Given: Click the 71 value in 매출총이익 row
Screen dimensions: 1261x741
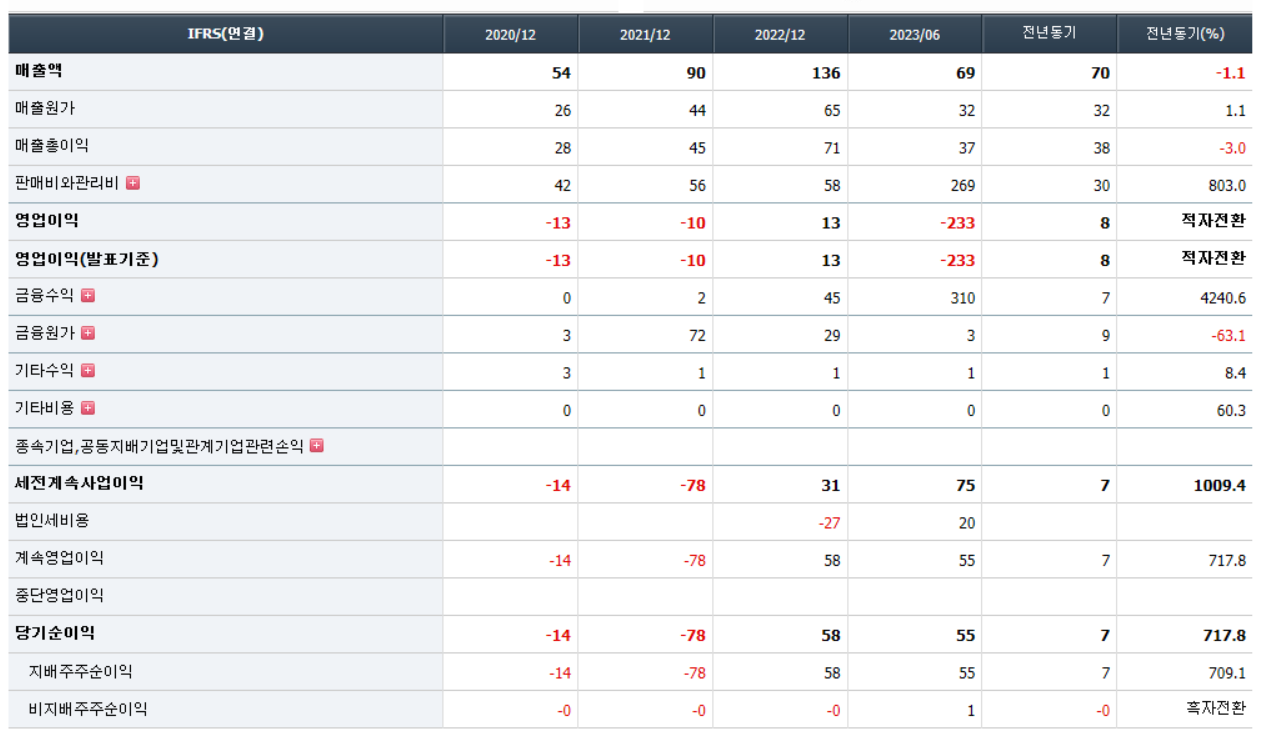Looking at the screenshot, I should (x=832, y=148).
